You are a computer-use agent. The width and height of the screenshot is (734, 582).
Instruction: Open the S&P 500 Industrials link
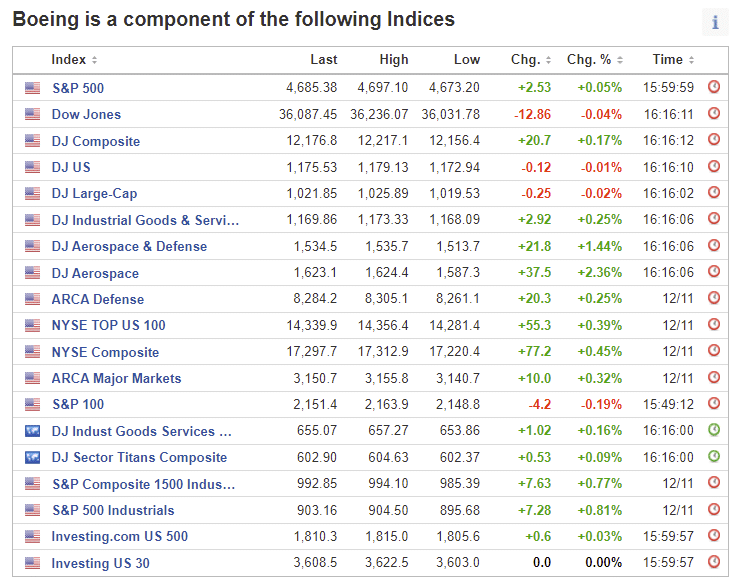click(x=113, y=510)
